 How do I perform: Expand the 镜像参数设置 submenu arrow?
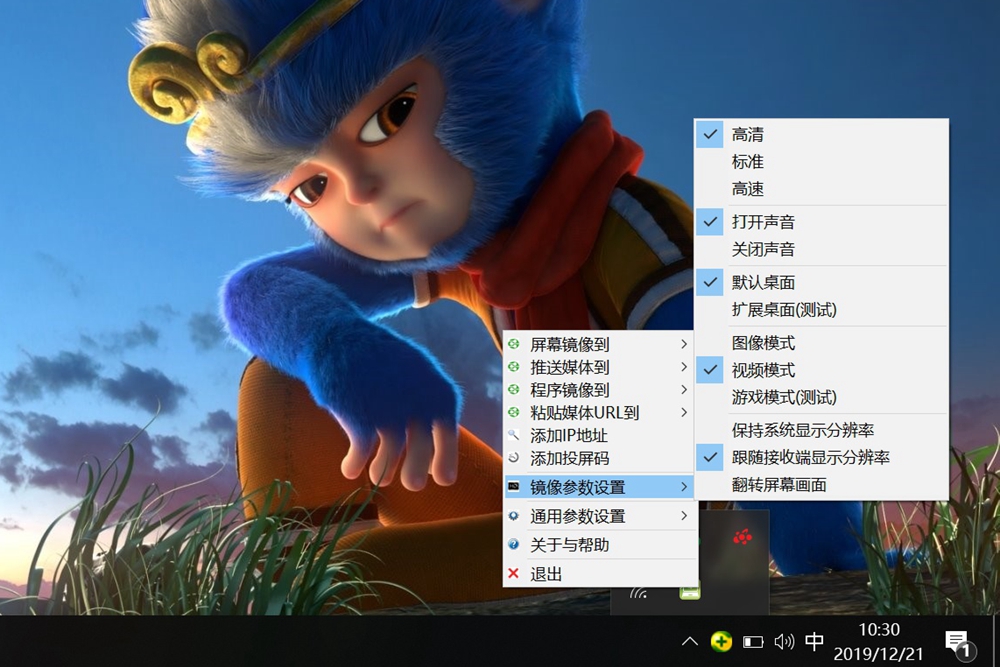[x=684, y=487]
